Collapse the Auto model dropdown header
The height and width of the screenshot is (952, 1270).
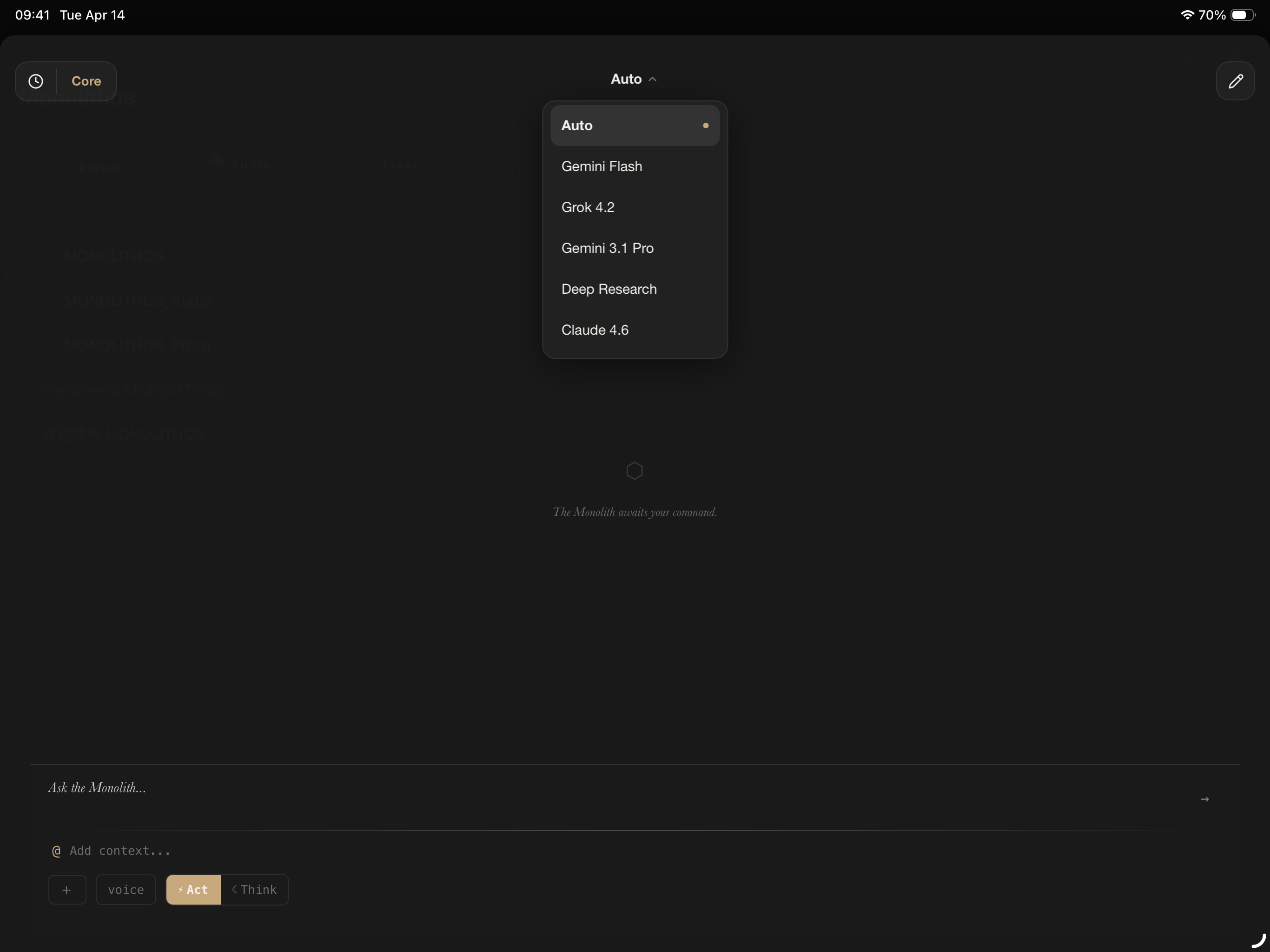634,79
